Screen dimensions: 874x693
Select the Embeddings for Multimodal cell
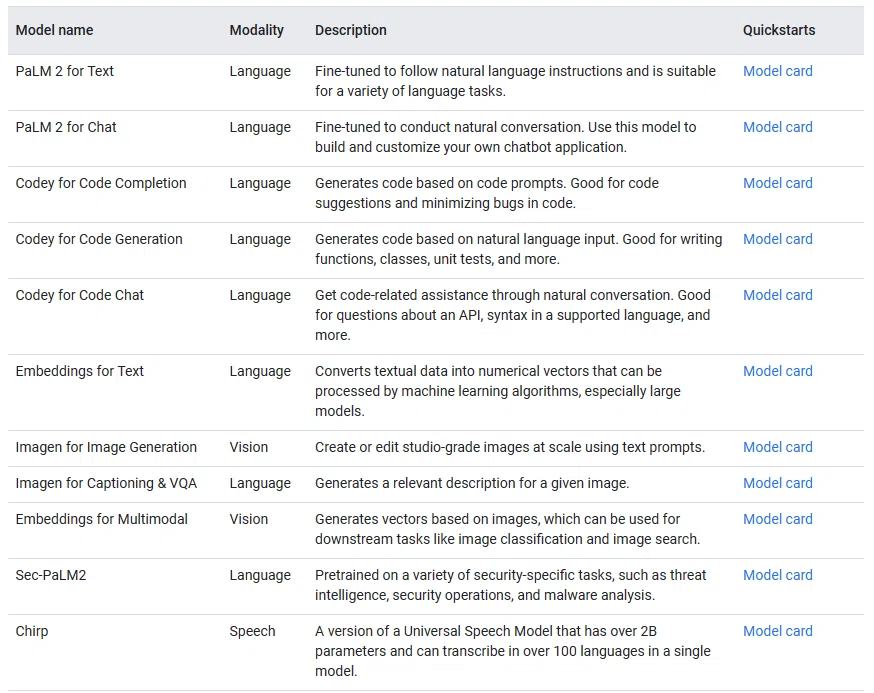(101, 519)
